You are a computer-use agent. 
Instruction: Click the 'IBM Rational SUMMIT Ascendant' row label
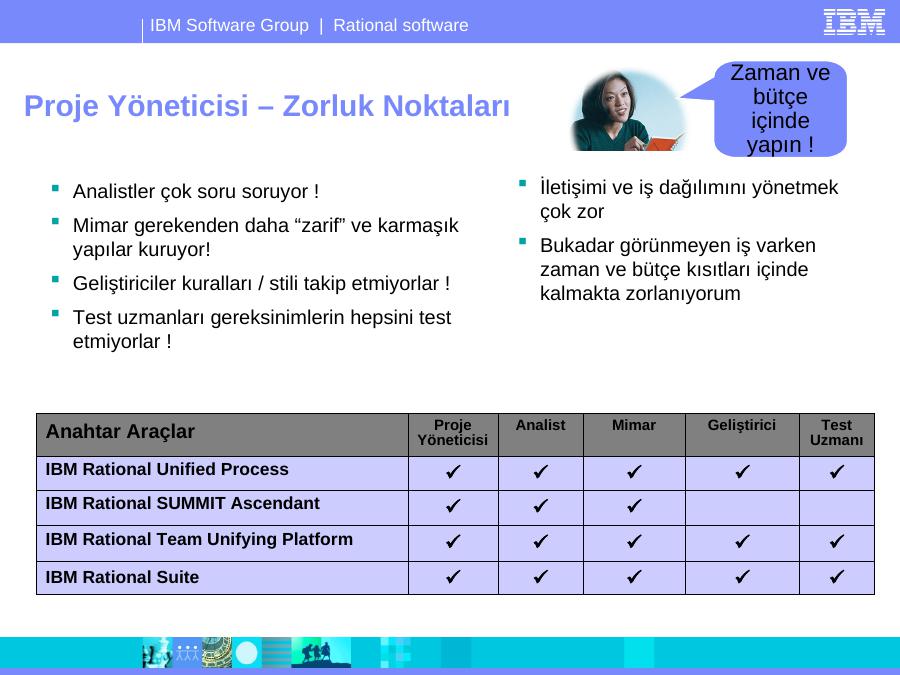coord(183,503)
